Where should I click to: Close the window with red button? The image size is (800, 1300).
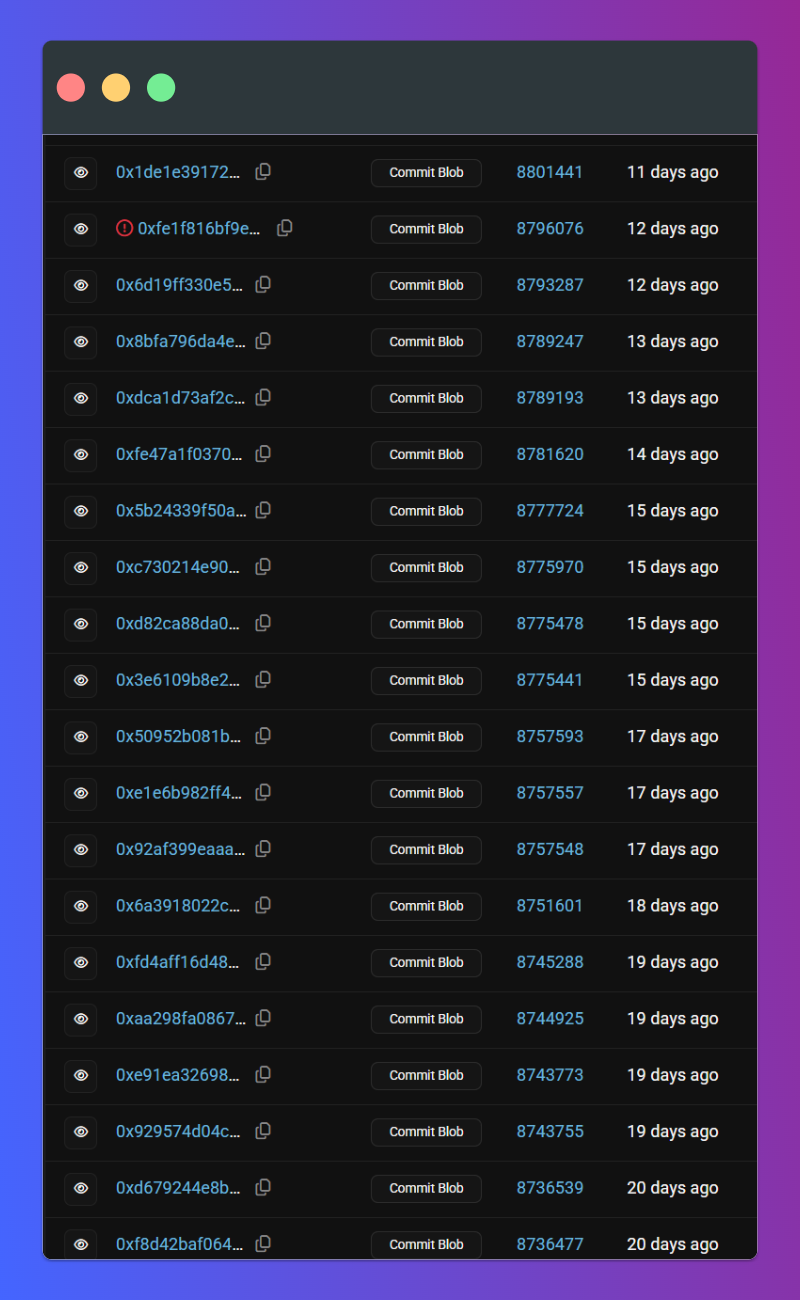(x=71, y=87)
